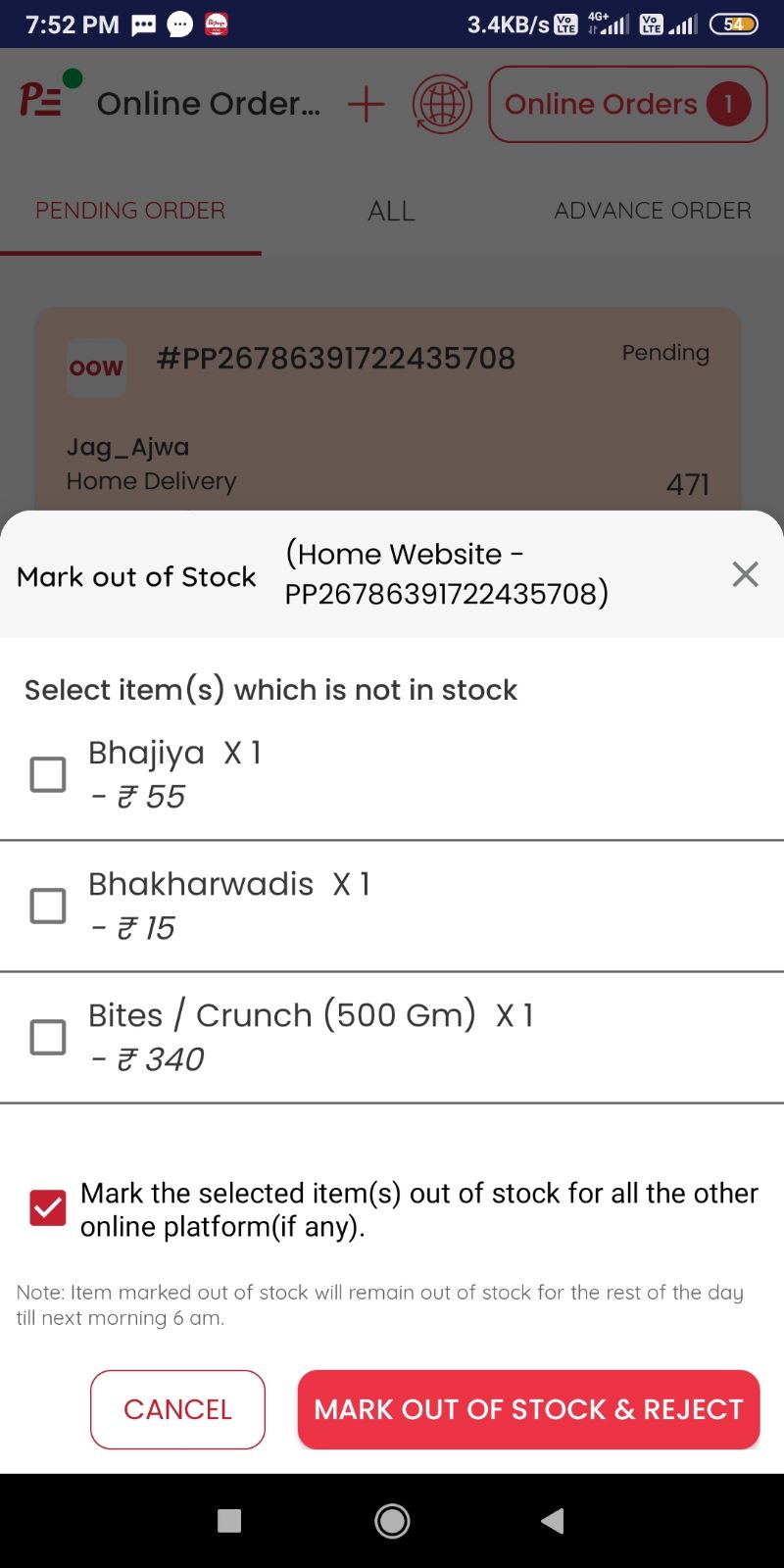Tap the CANCEL button
The image size is (784, 1568).
click(x=177, y=1409)
